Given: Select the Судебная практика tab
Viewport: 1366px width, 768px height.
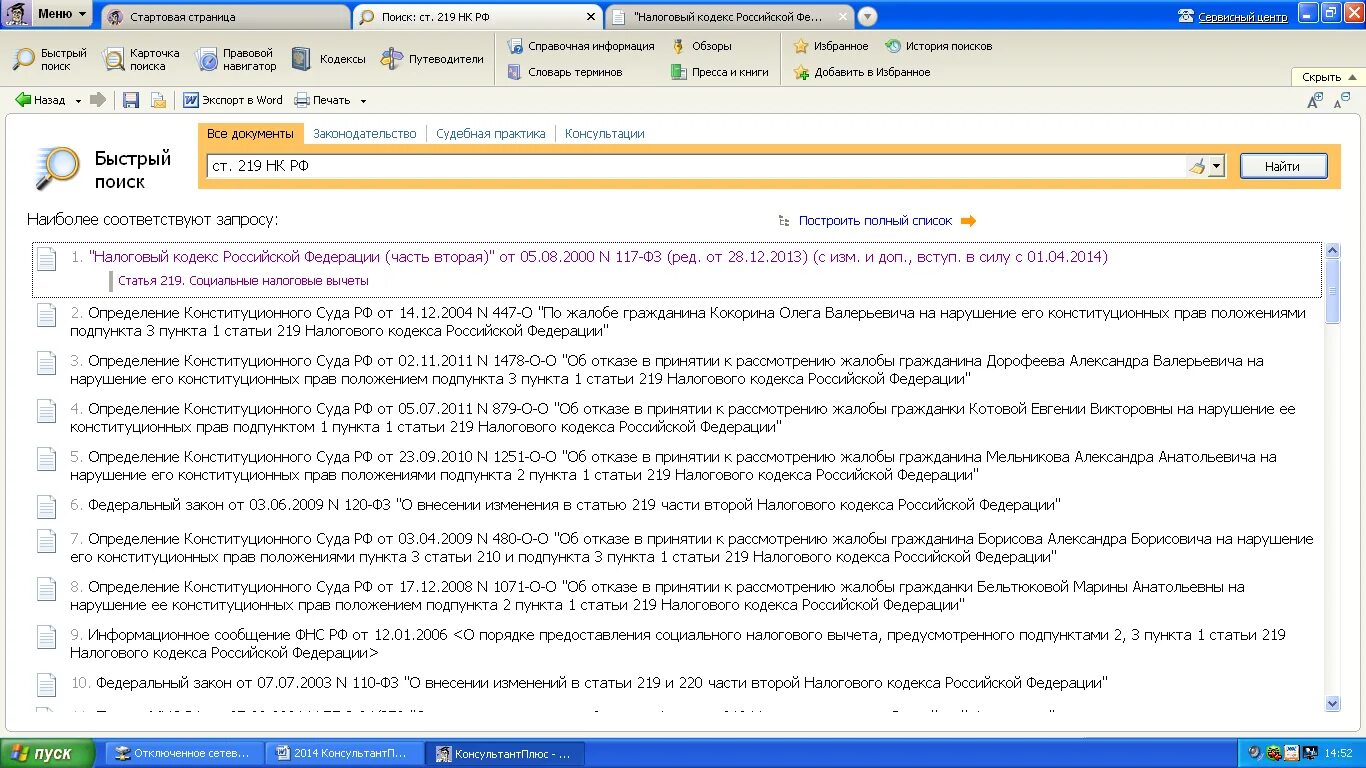Looking at the screenshot, I should point(491,134).
